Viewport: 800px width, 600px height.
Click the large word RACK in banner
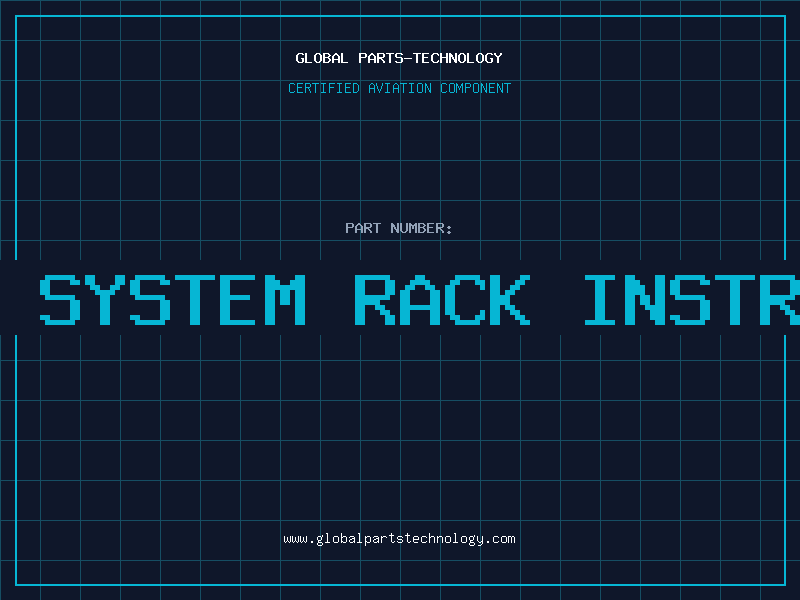[x=442, y=300]
